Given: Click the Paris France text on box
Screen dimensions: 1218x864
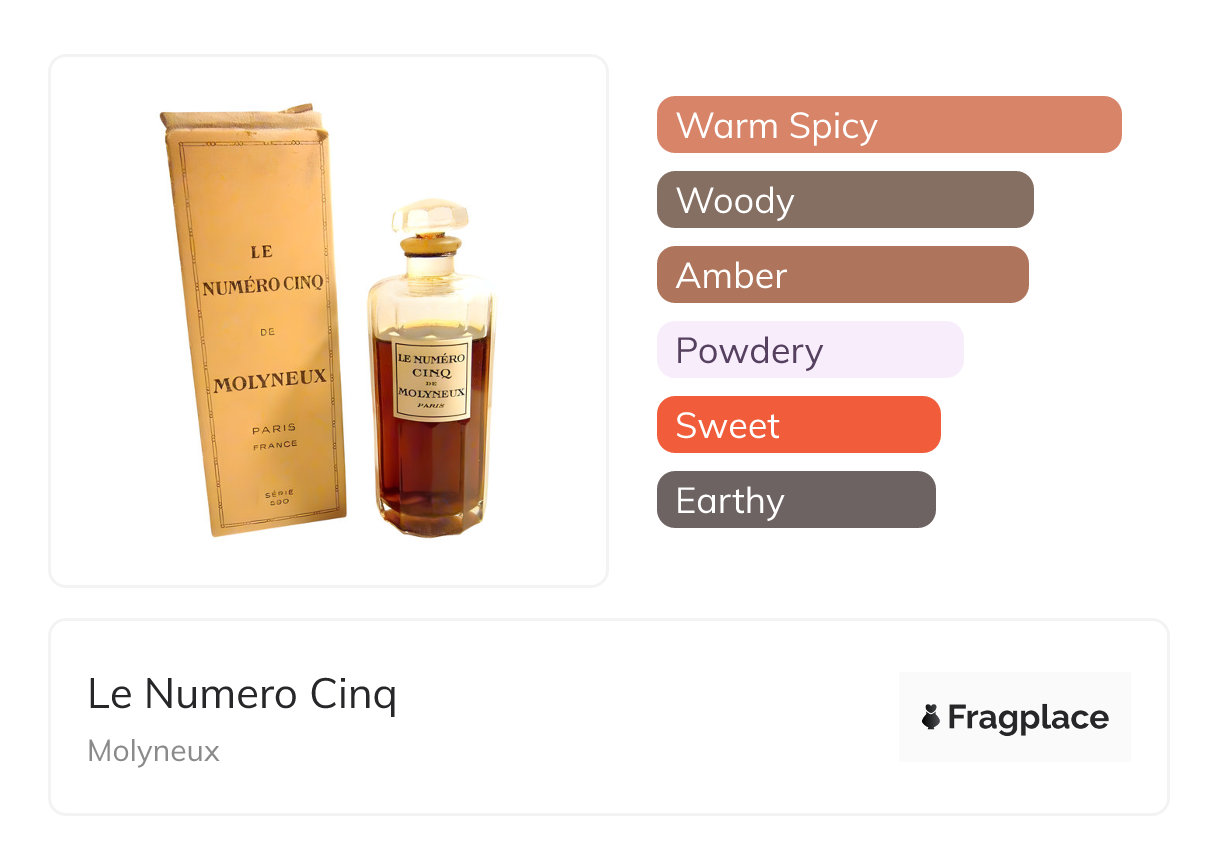Looking at the screenshot, I should (x=274, y=437).
